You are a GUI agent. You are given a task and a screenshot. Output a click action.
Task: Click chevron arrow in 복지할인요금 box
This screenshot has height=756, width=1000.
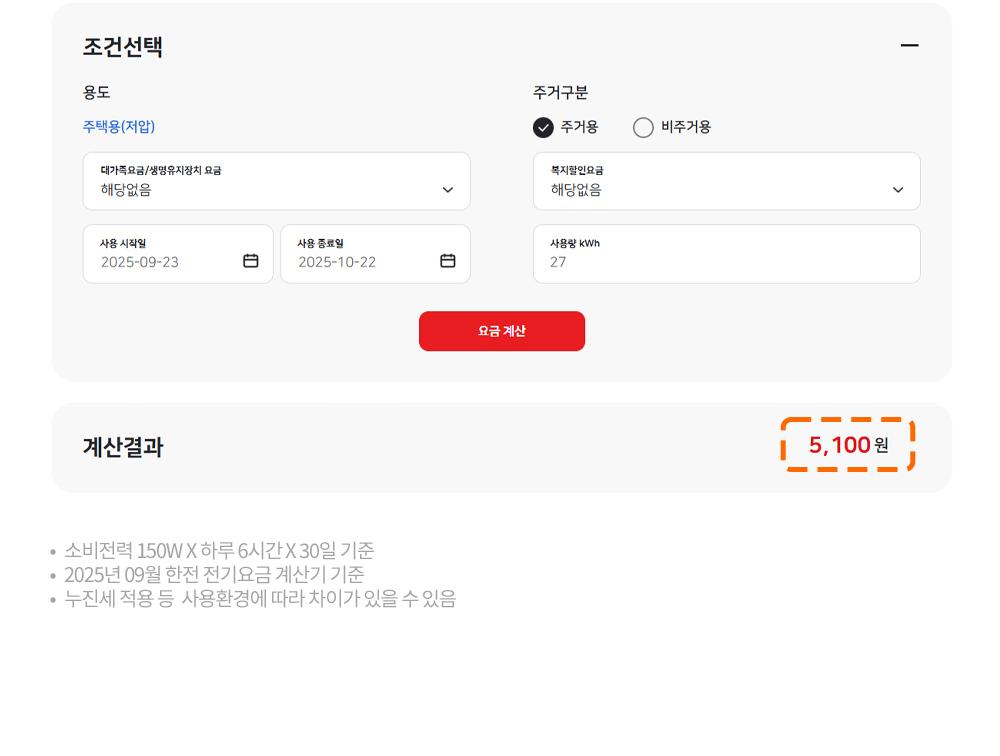click(x=898, y=190)
